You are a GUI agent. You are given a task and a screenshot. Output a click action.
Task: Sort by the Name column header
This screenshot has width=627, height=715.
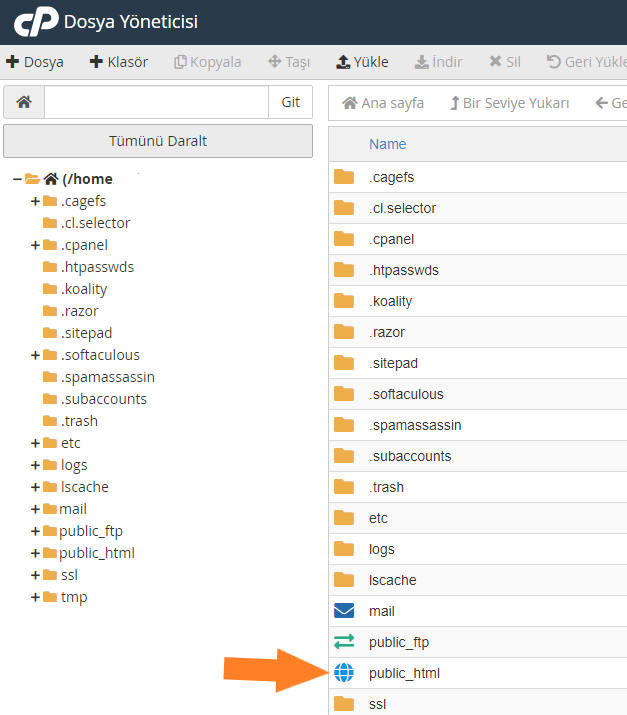pos(387,144)
